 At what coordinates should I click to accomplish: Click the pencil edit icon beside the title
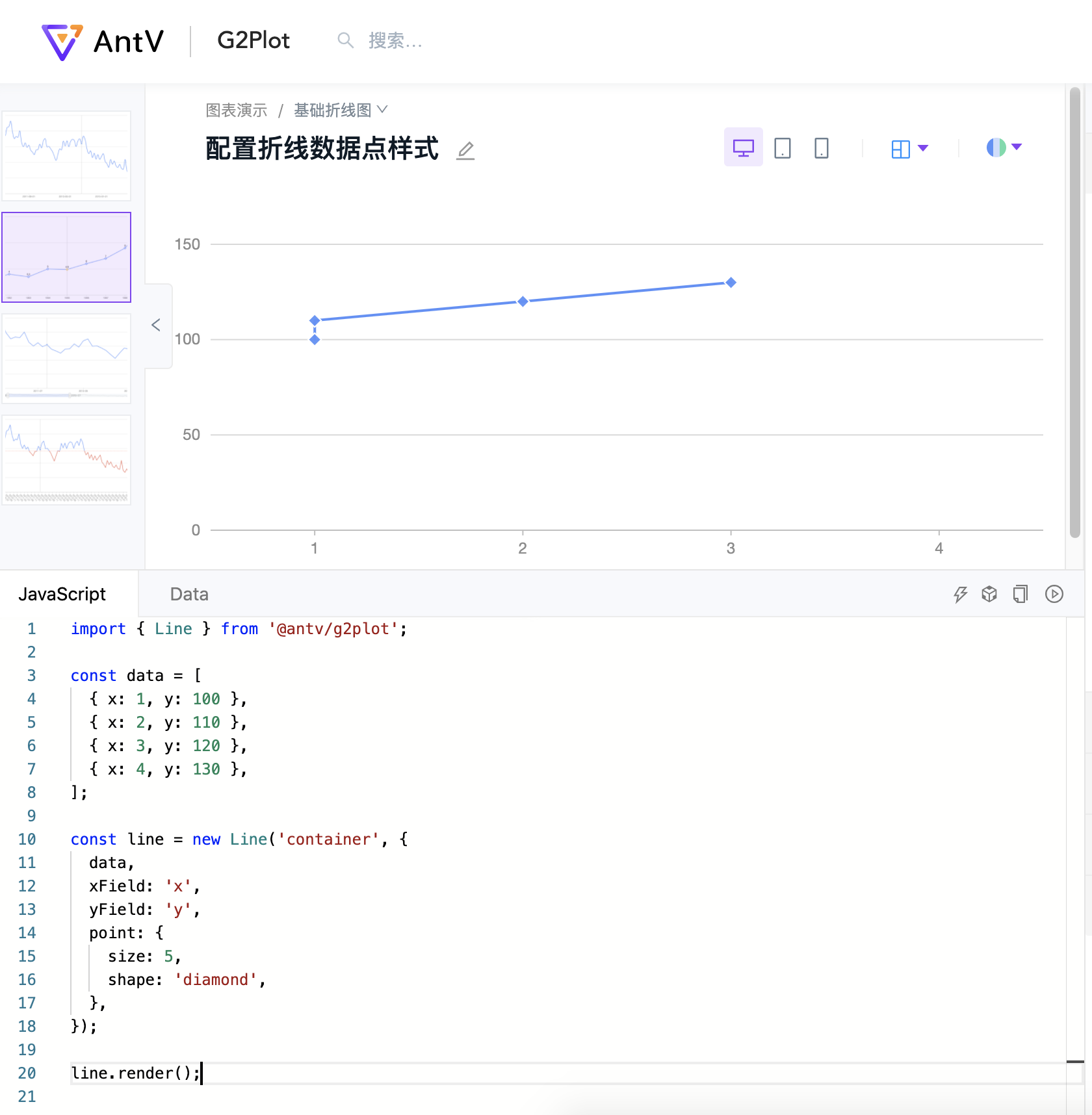[x=465, y=150]
